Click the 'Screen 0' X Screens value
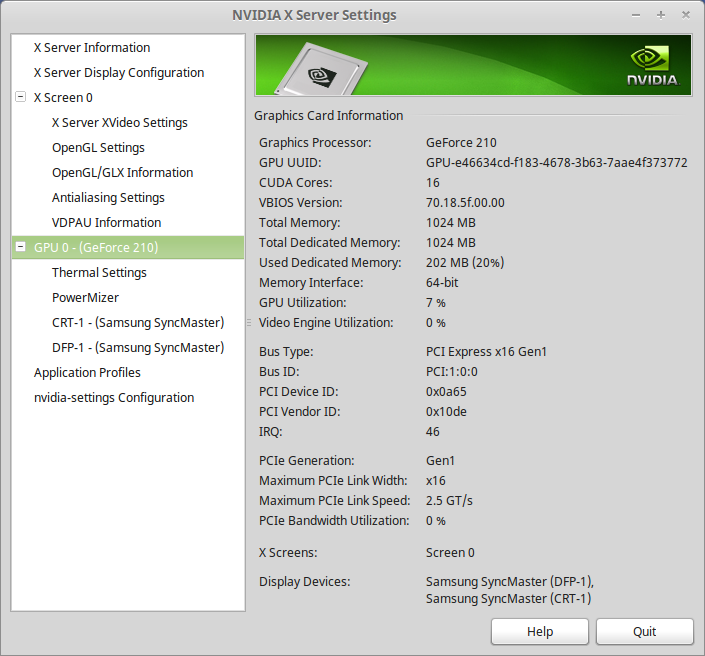This screenshot has width=705, height=656. point(450,553)
